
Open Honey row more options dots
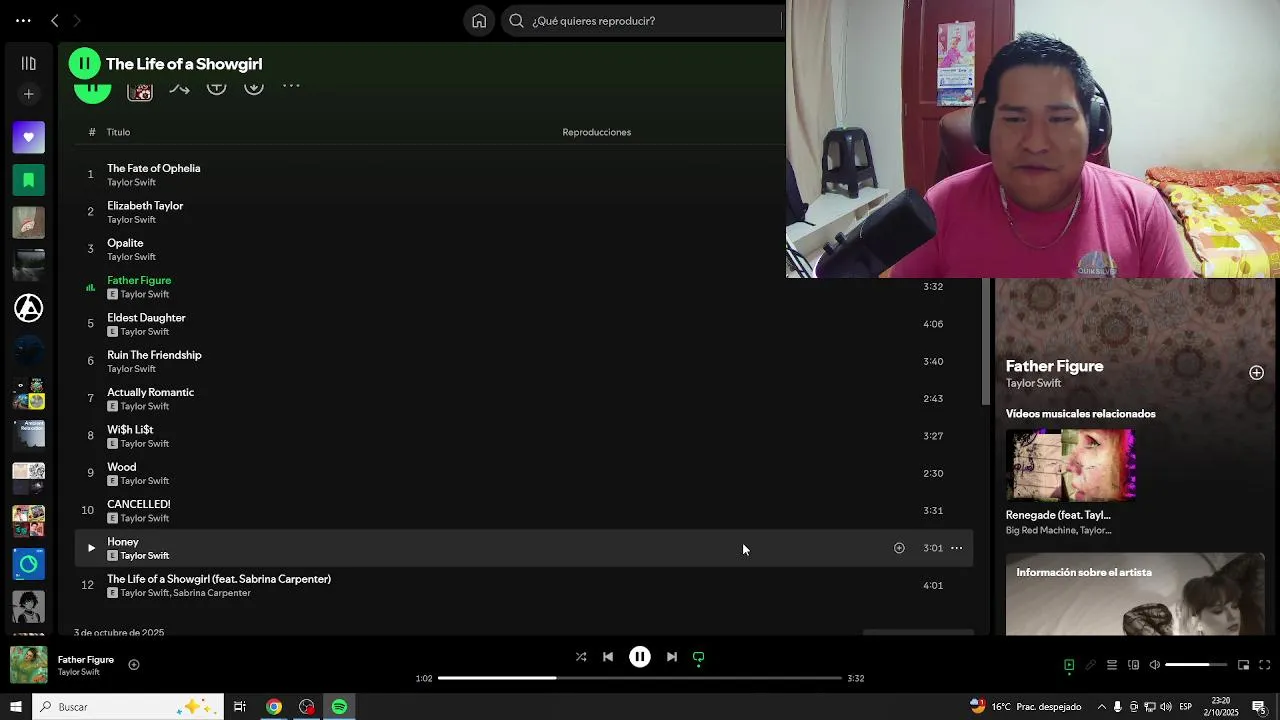(957, 548)
